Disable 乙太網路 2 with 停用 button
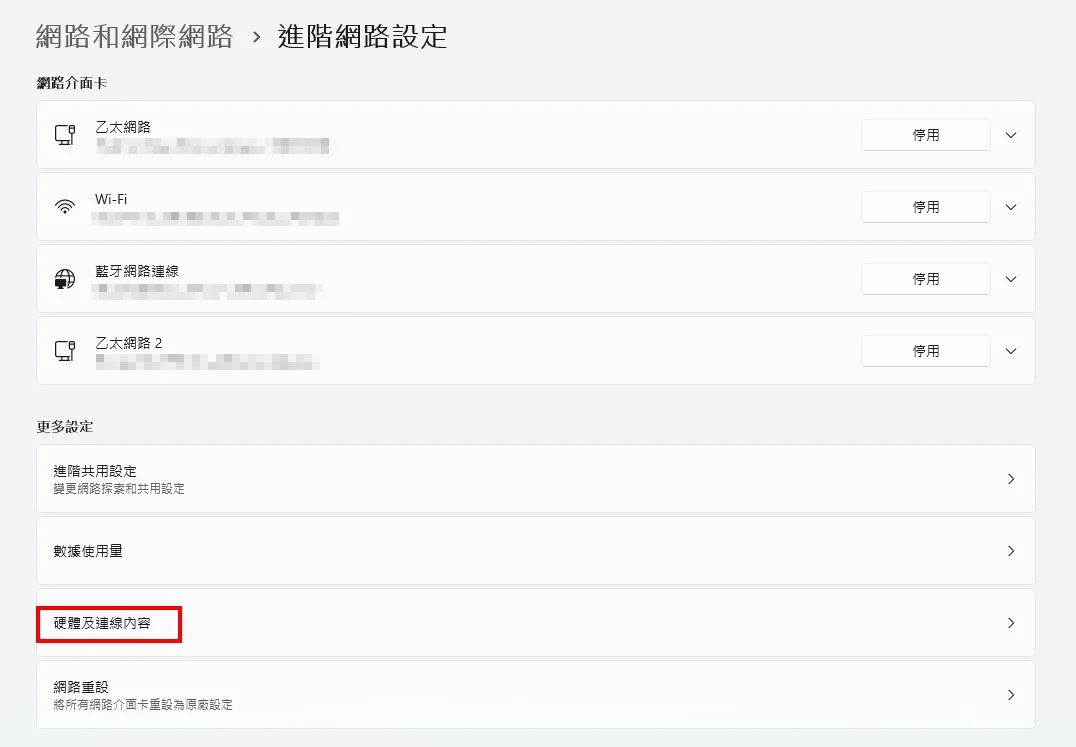The width and height of the screenshot is (1076, 747). click(926, 351)
